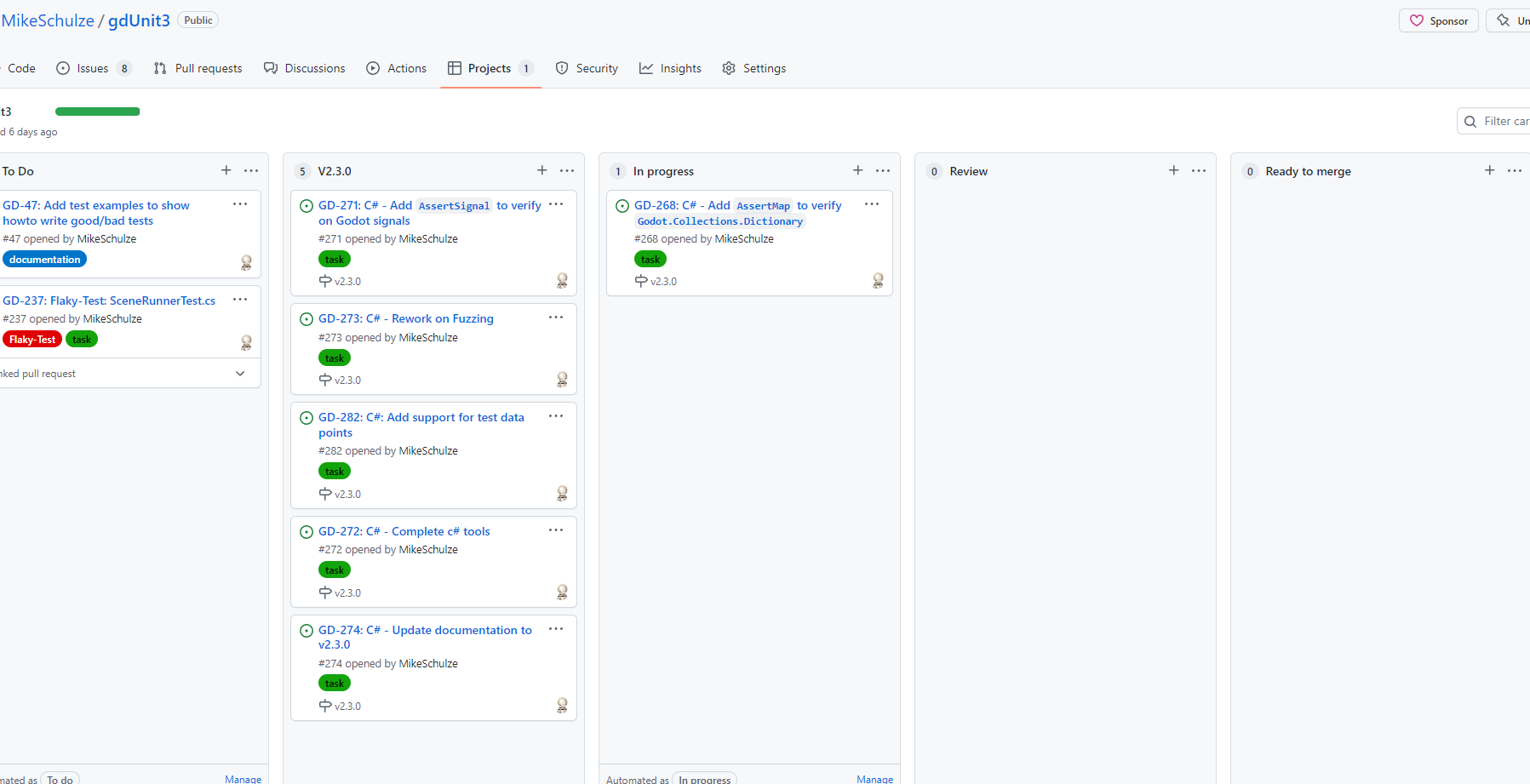Click the open issue icon beside GD-268

(x=622, y=205)
